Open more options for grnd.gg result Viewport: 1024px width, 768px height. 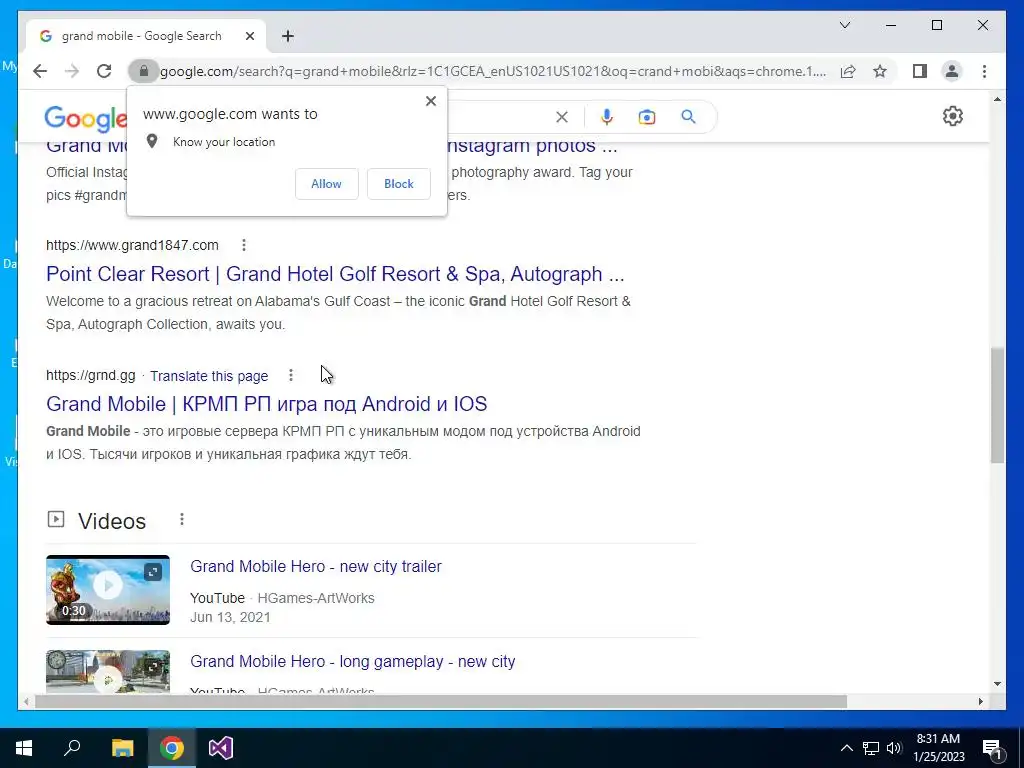pos(291,375)
